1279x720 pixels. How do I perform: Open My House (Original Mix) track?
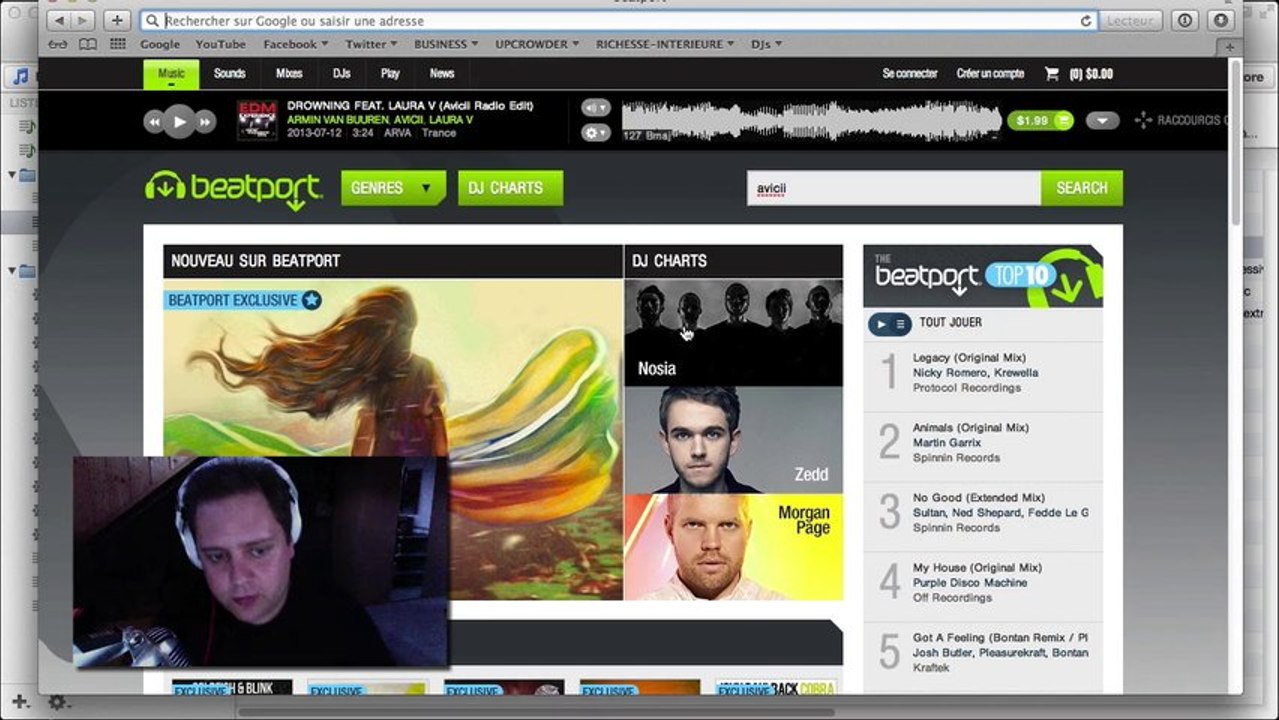pos(977,567)
